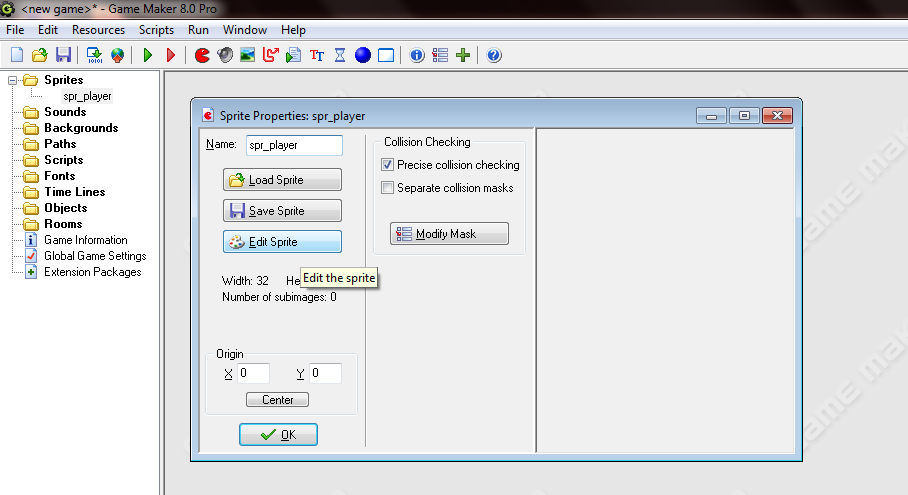Select the Paths folder
The width and height of the screenshot is (908, 495).
(x=60, y=144)
